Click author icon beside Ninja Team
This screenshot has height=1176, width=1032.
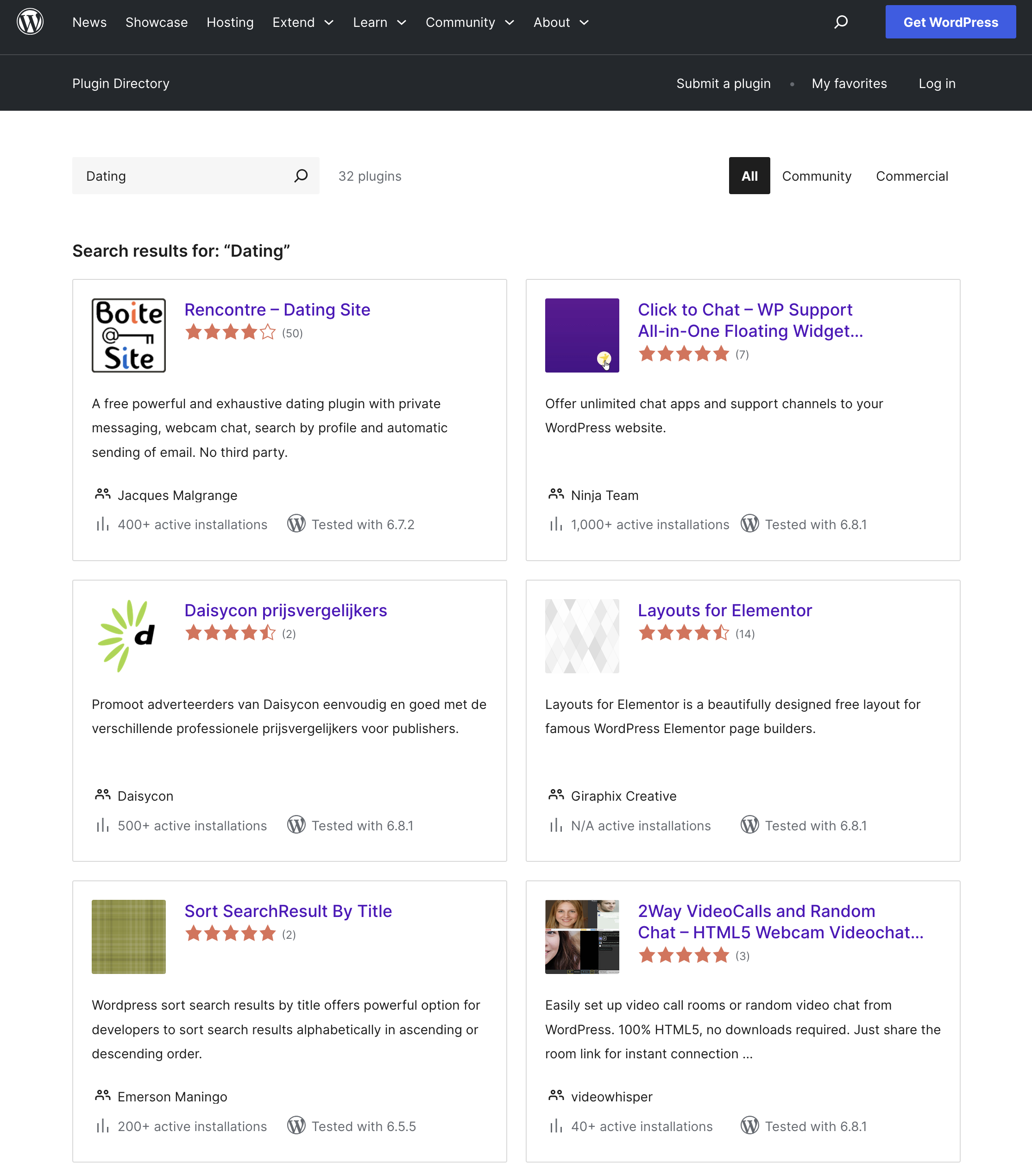click(556, 494)
